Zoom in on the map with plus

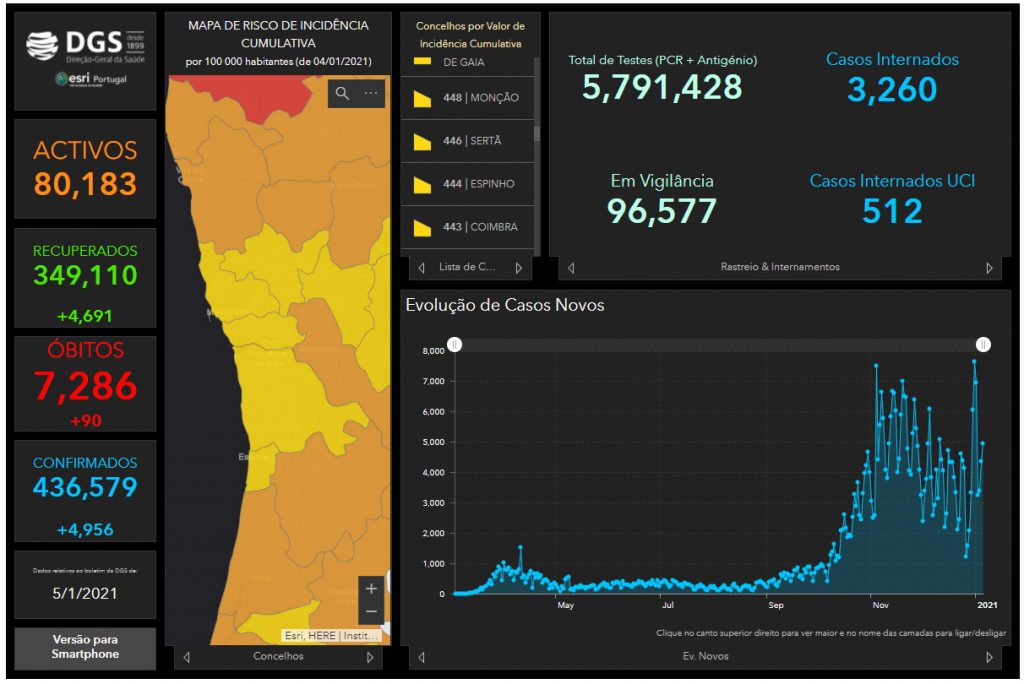pos(371,589)
